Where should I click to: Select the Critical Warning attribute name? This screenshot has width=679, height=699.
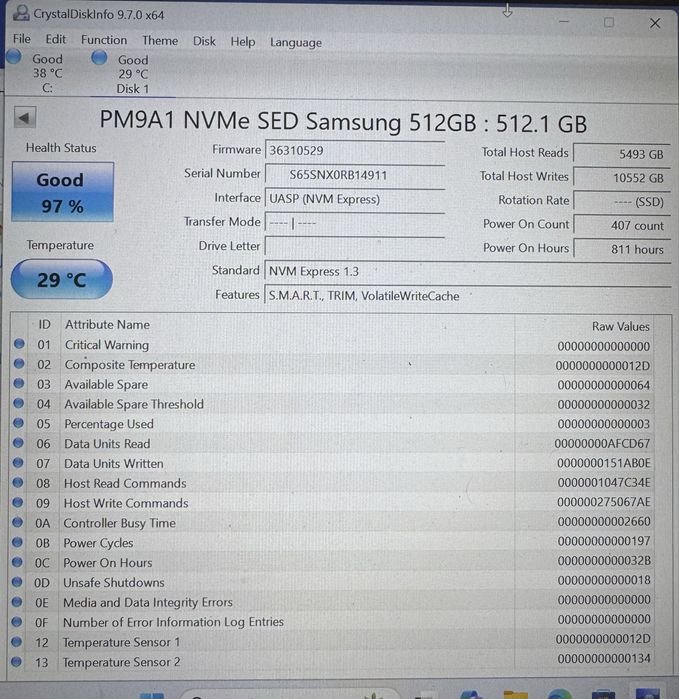click(x=107, y=345)
